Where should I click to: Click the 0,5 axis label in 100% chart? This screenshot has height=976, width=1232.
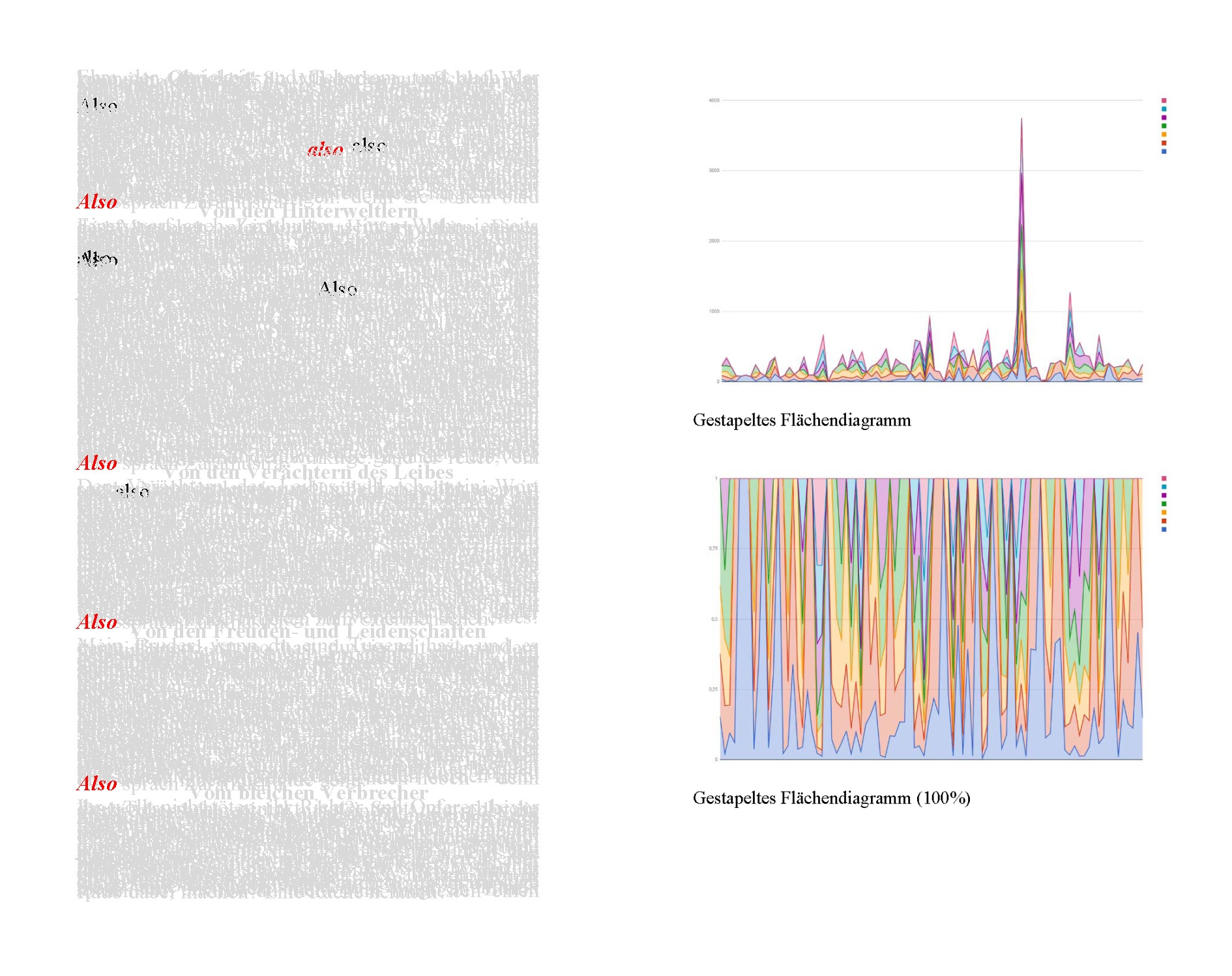click(x=714, y=619)
